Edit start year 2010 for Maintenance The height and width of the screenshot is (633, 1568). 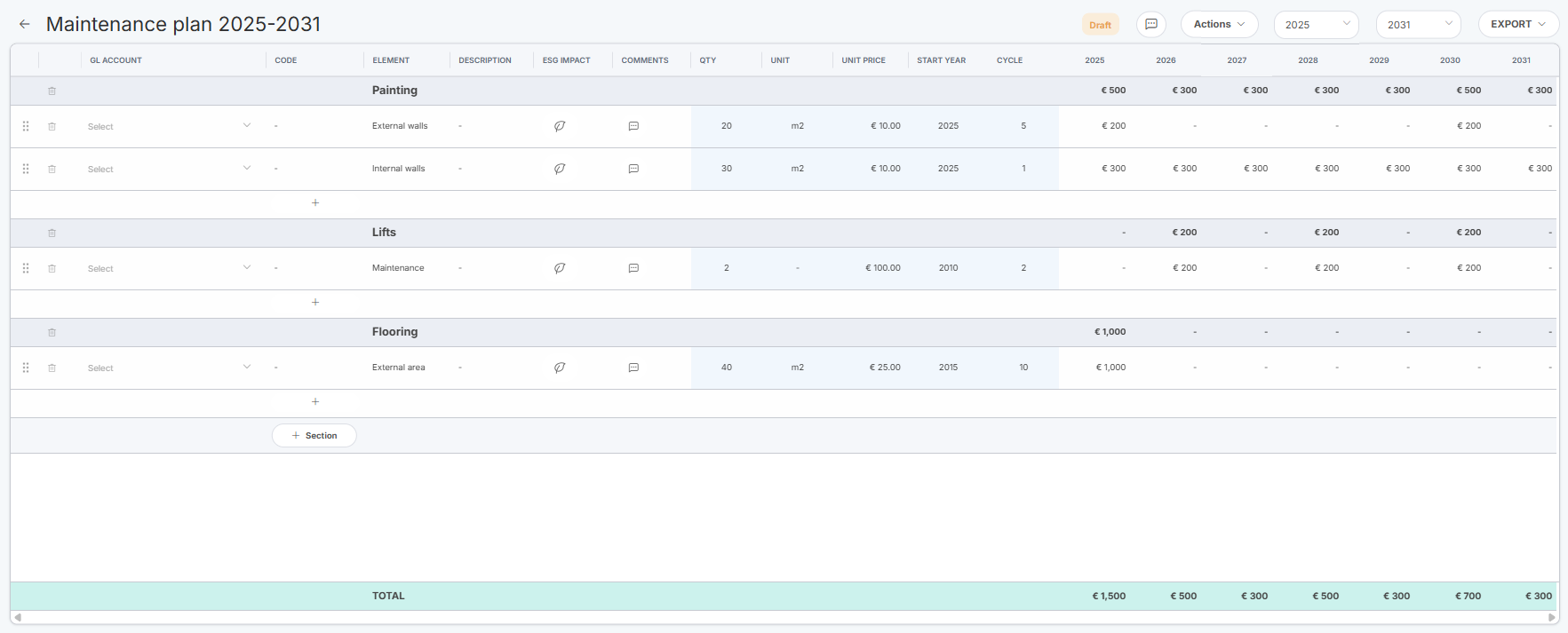(x=948, y=268)
